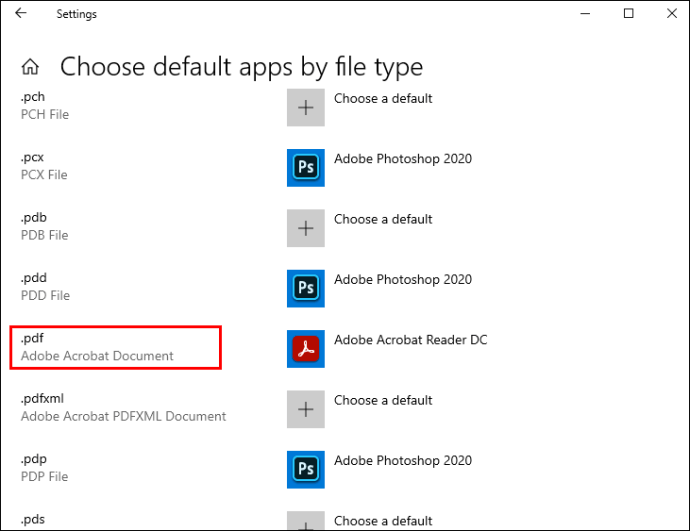This screenshot has width=690, height=531.
Task: Maximize the Settings window
Action: (629, 14)
